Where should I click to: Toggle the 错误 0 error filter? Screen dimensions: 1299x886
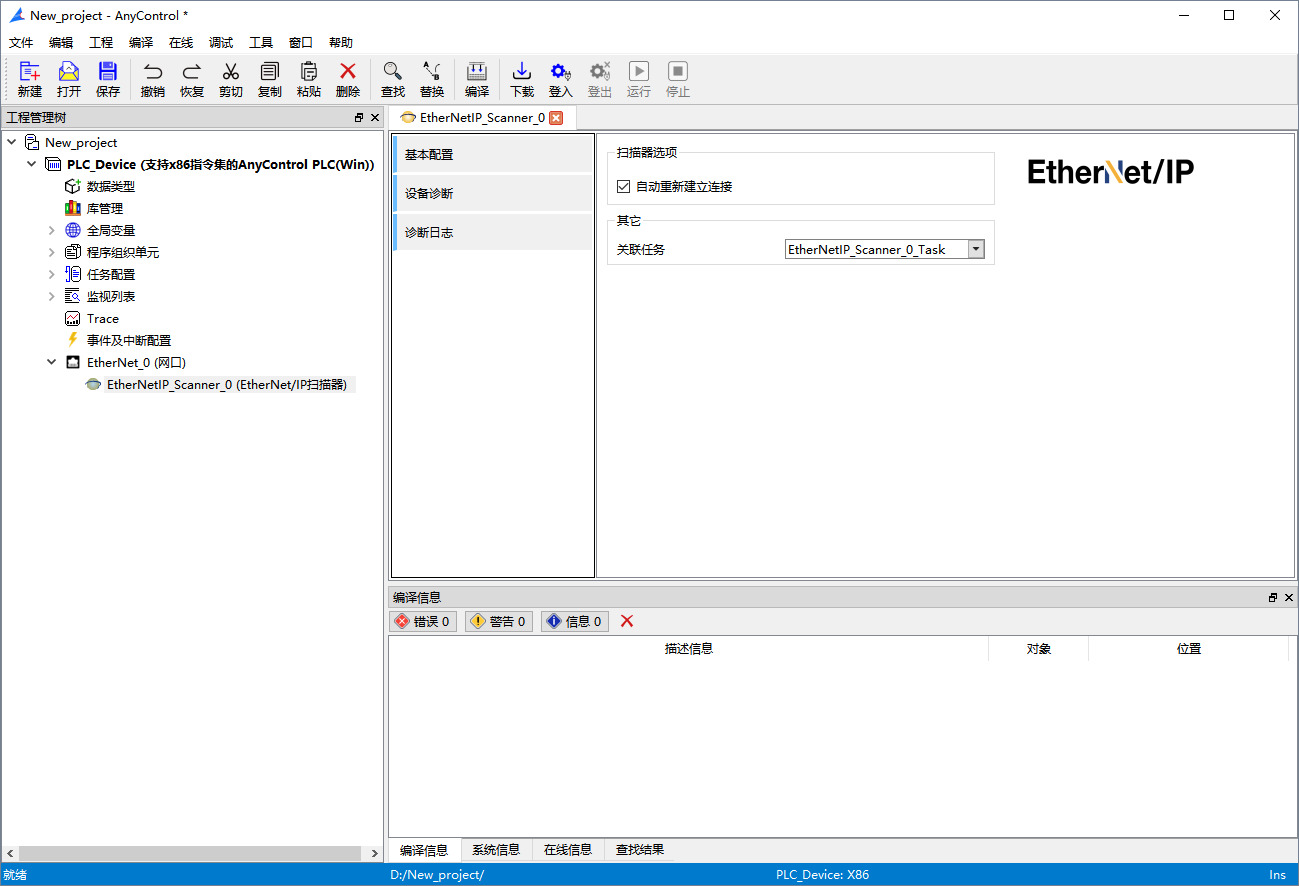(423, 621)
